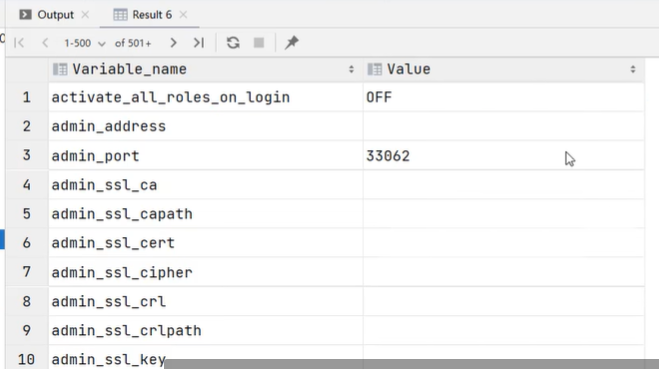Go to the next results page
This screenshot has height=369, width=659.
point(173,43)
